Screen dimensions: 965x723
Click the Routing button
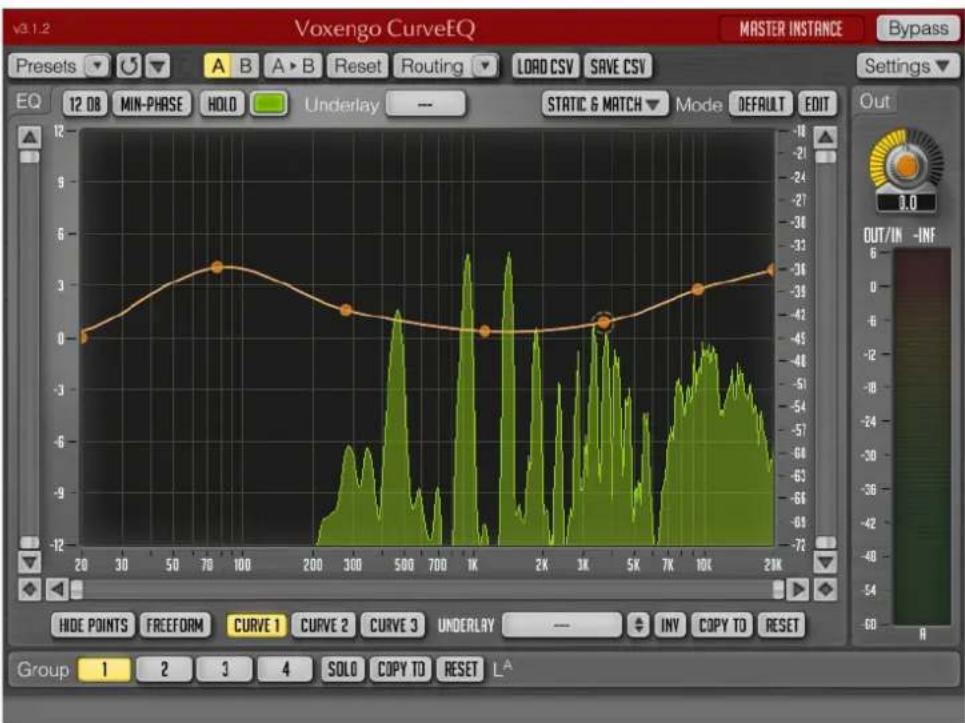pos(432,66)
